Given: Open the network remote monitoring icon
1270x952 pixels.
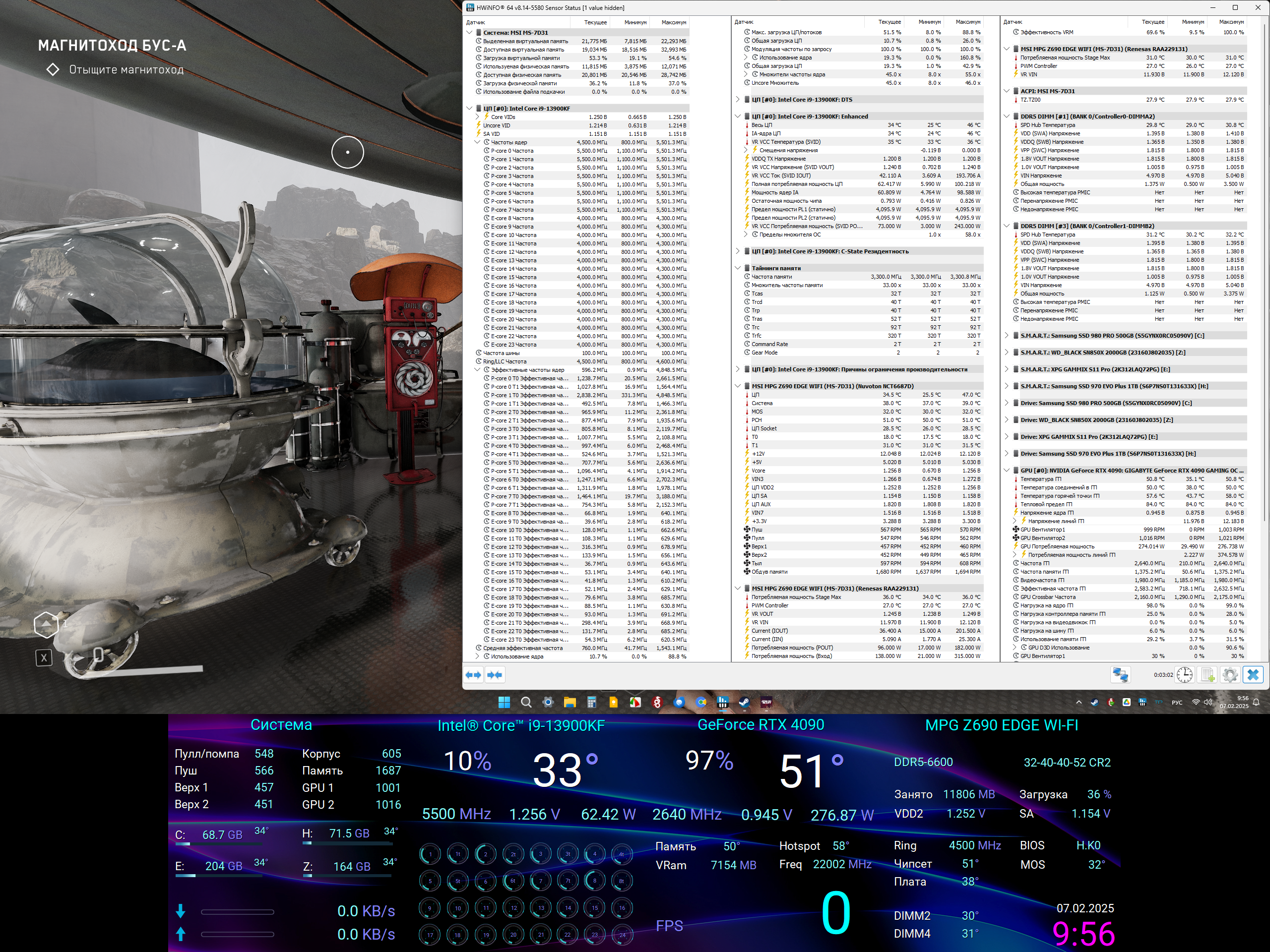Looking at the screenshot, I should (1120, 675).
